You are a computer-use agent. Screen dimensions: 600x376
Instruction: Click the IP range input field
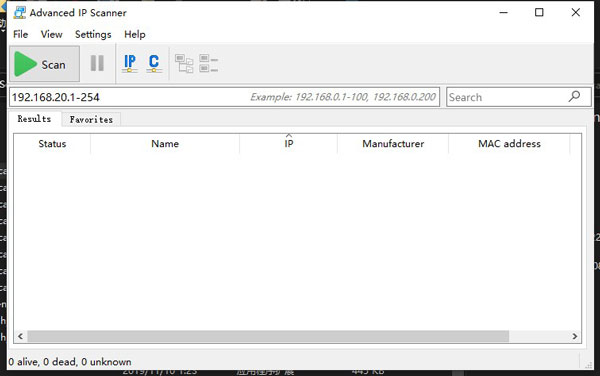[x=224, y=97]
